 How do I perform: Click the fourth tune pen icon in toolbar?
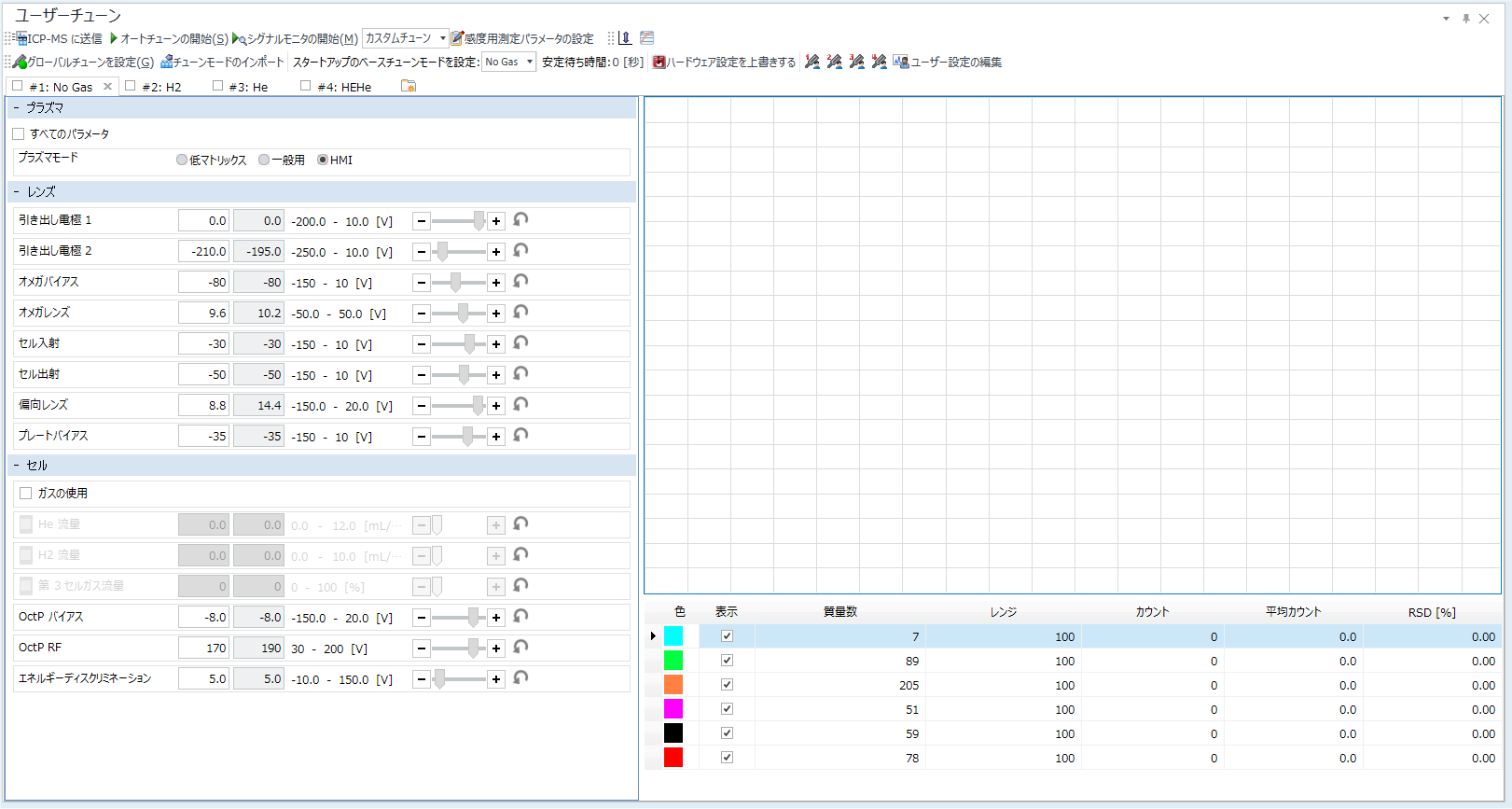pos(880,62)
